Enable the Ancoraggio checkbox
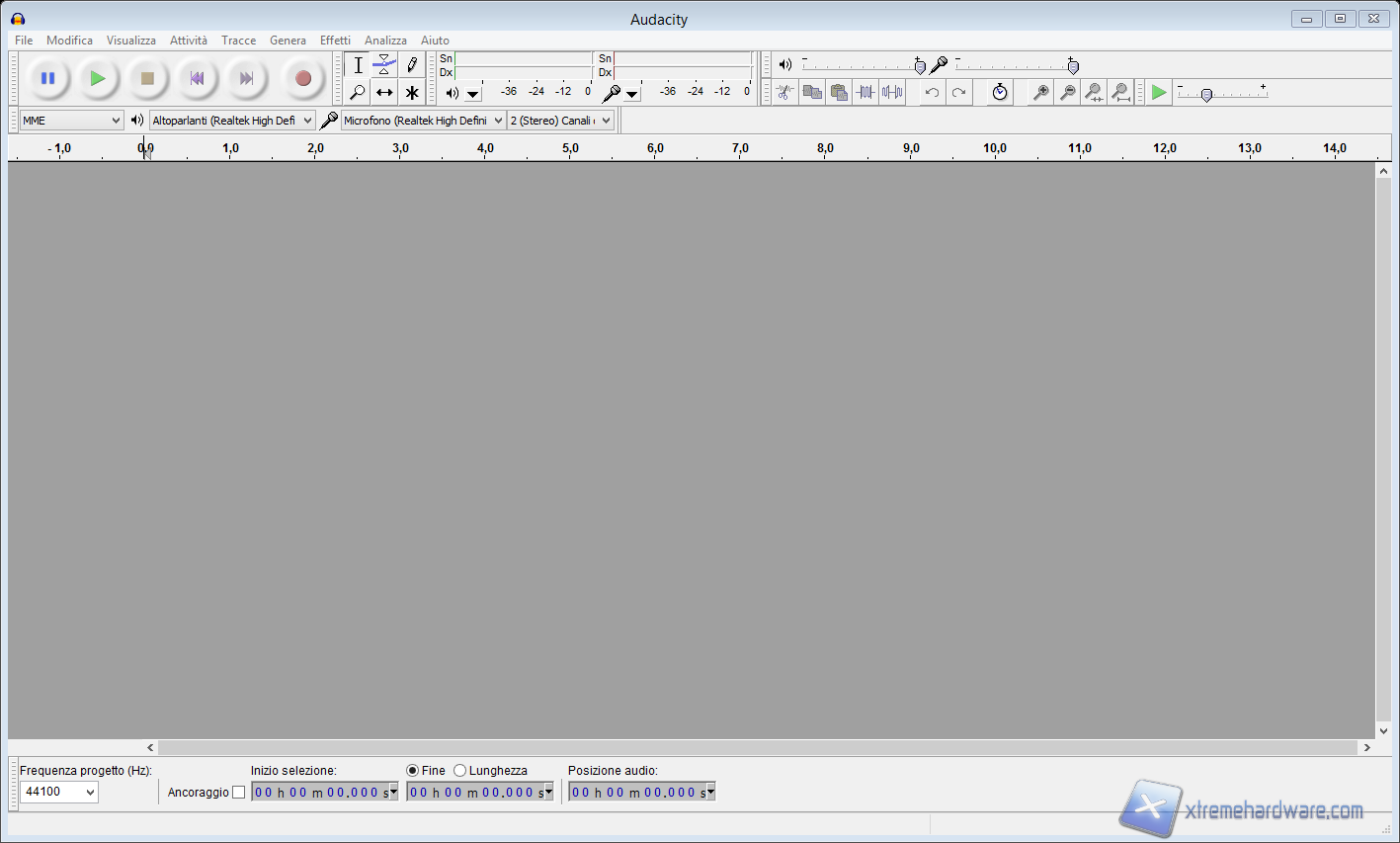The height and width of the screenshot is (843, 1400). click(238, 793)
